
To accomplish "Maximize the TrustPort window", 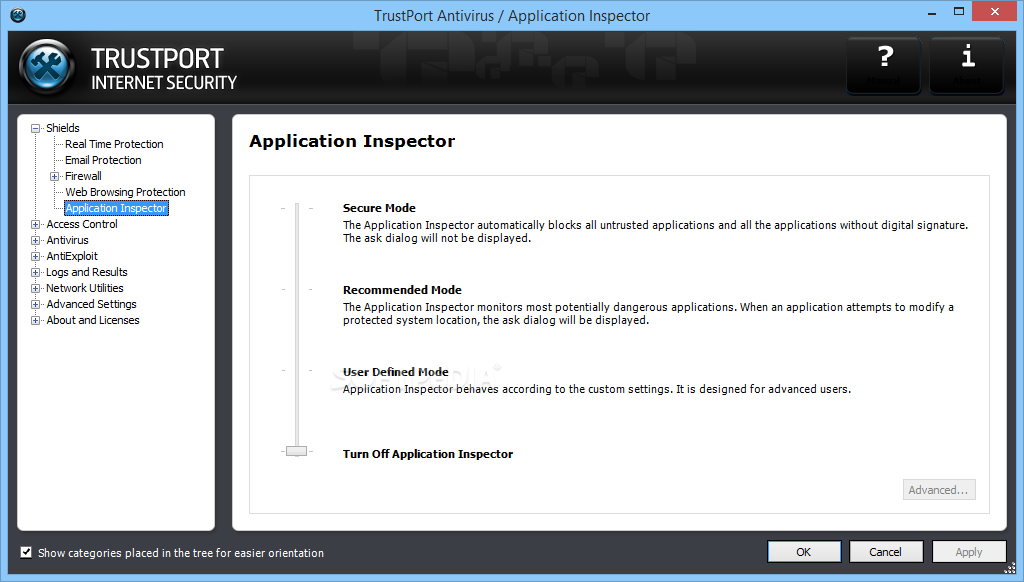I will pyautogui.click(x=959, y=12).
